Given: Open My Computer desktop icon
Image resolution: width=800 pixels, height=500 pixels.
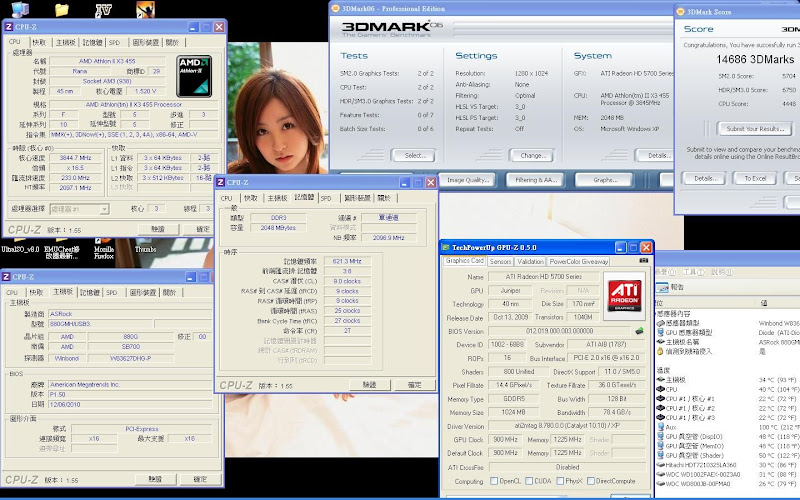Looking at the screenshot, I should click(19, 9).
